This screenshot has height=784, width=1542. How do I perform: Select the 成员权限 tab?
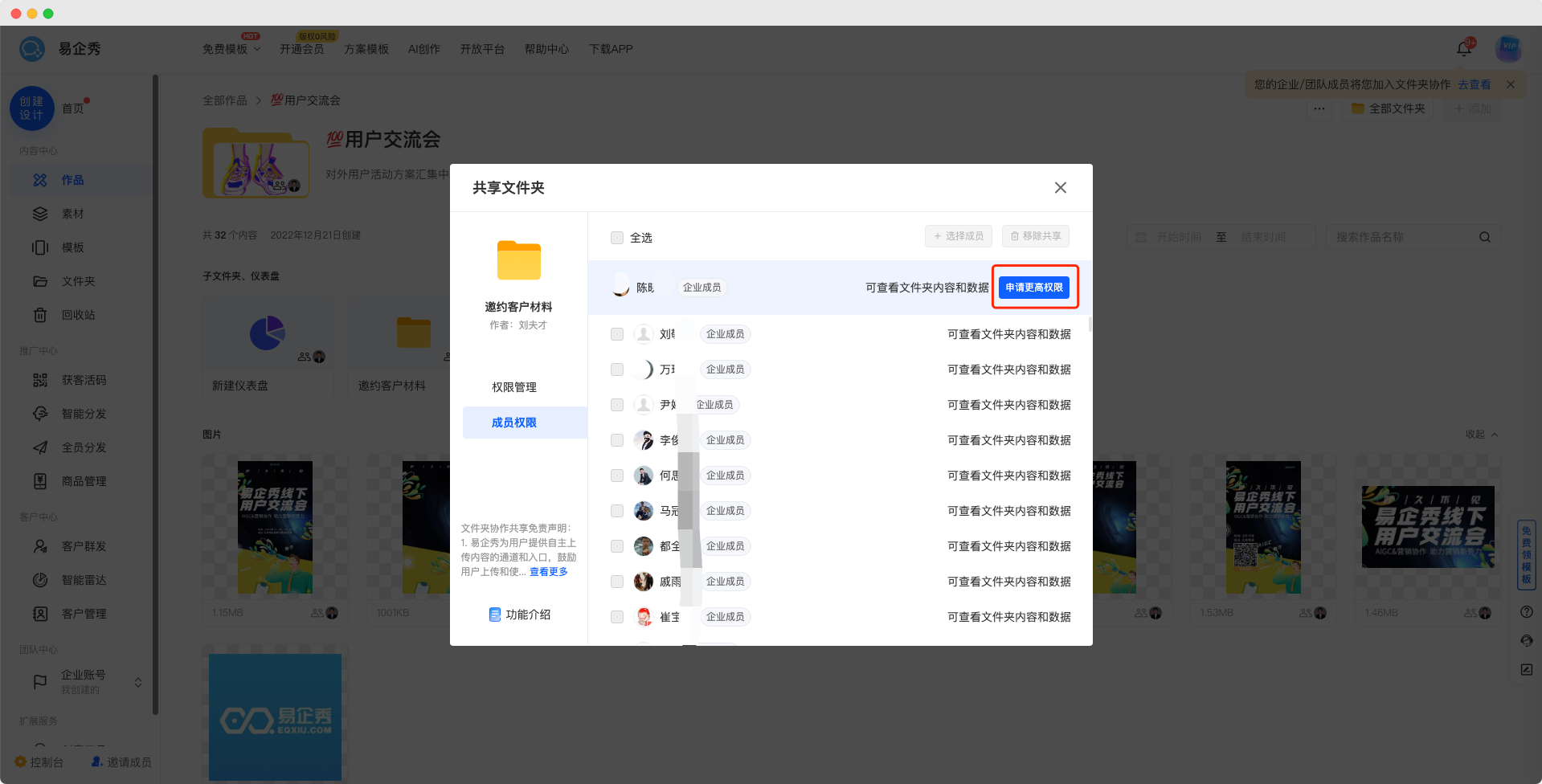(x=514, y=423)
